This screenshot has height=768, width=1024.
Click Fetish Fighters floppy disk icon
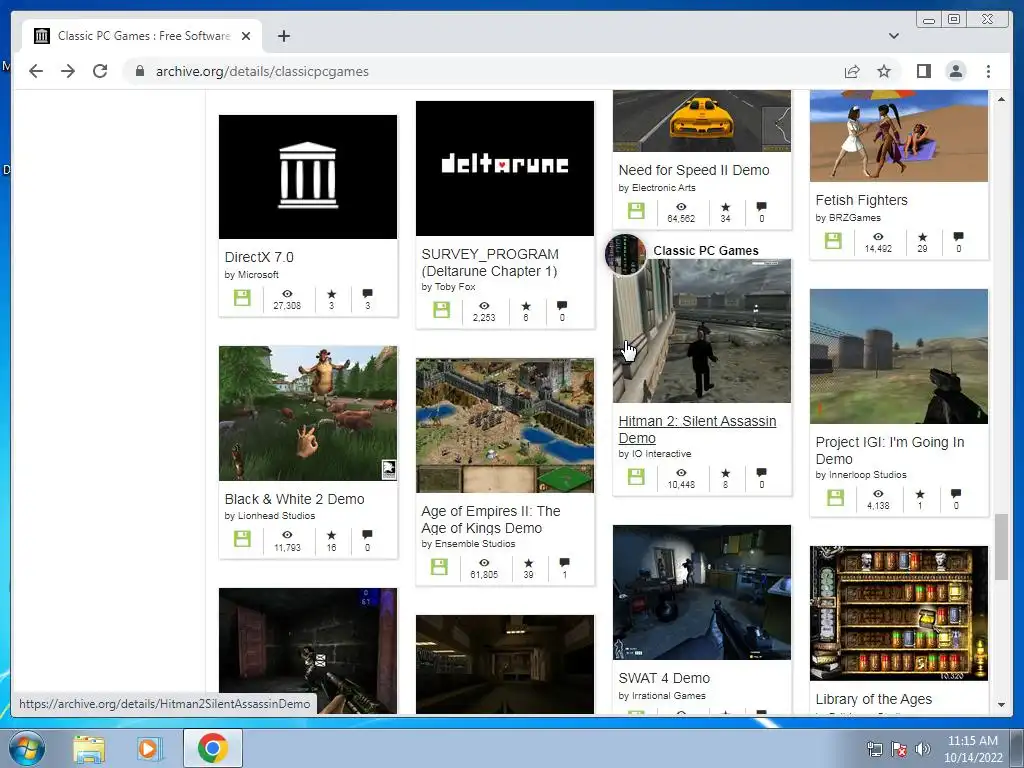click(833, 240)
